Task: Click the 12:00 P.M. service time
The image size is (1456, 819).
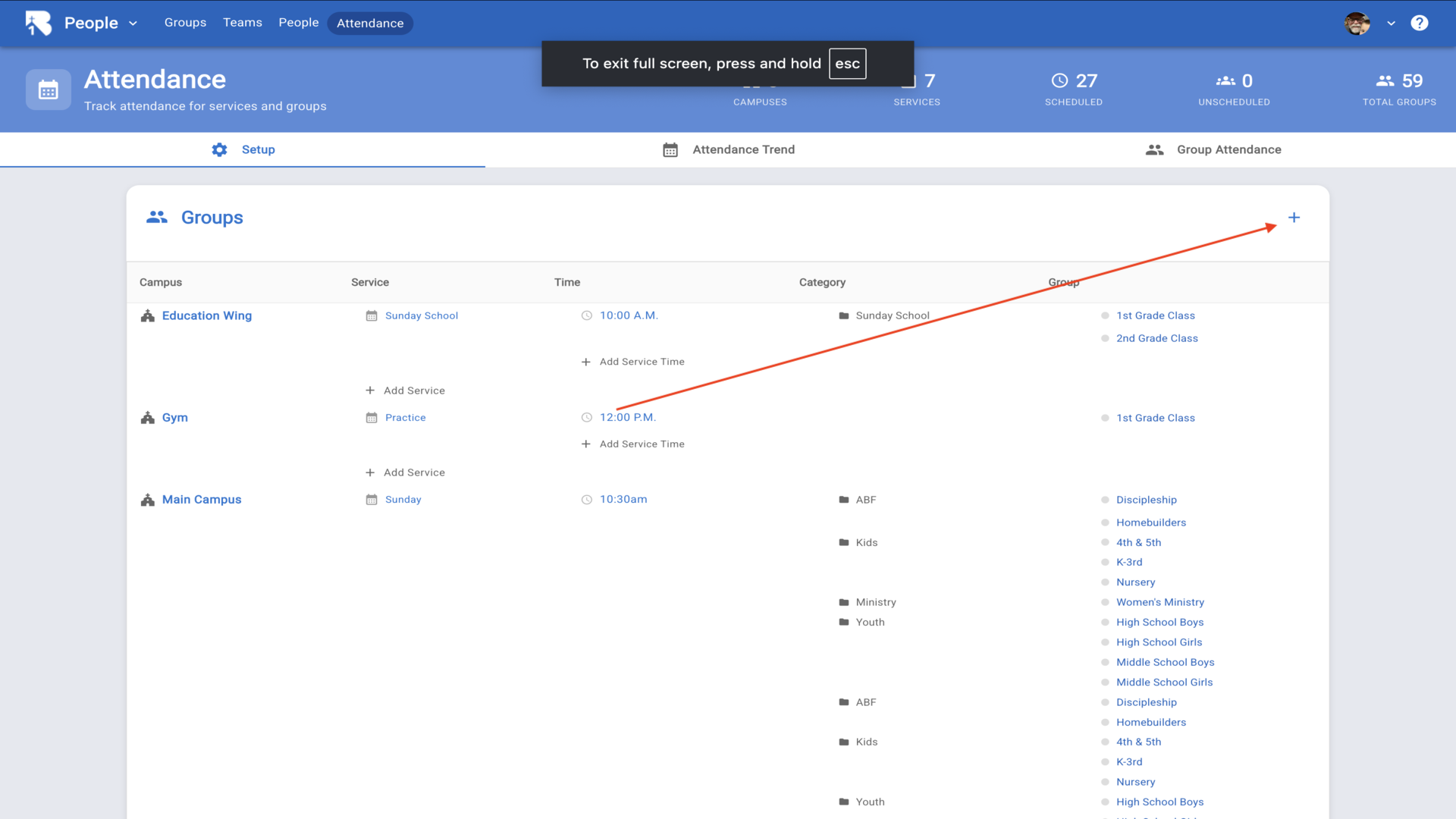Action: coord(627,417)
